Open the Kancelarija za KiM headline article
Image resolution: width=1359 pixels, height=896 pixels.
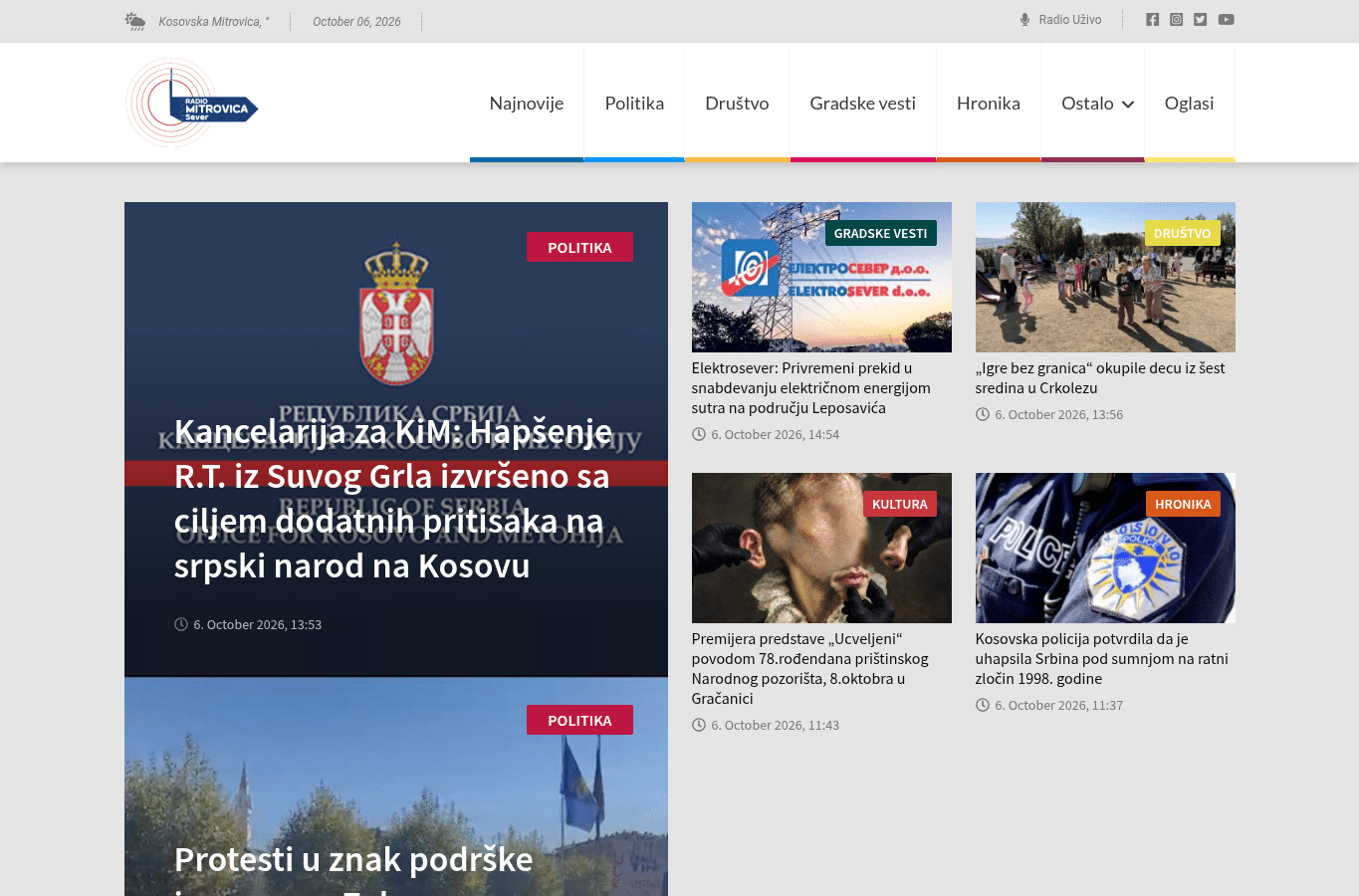[x=393, y=499]
